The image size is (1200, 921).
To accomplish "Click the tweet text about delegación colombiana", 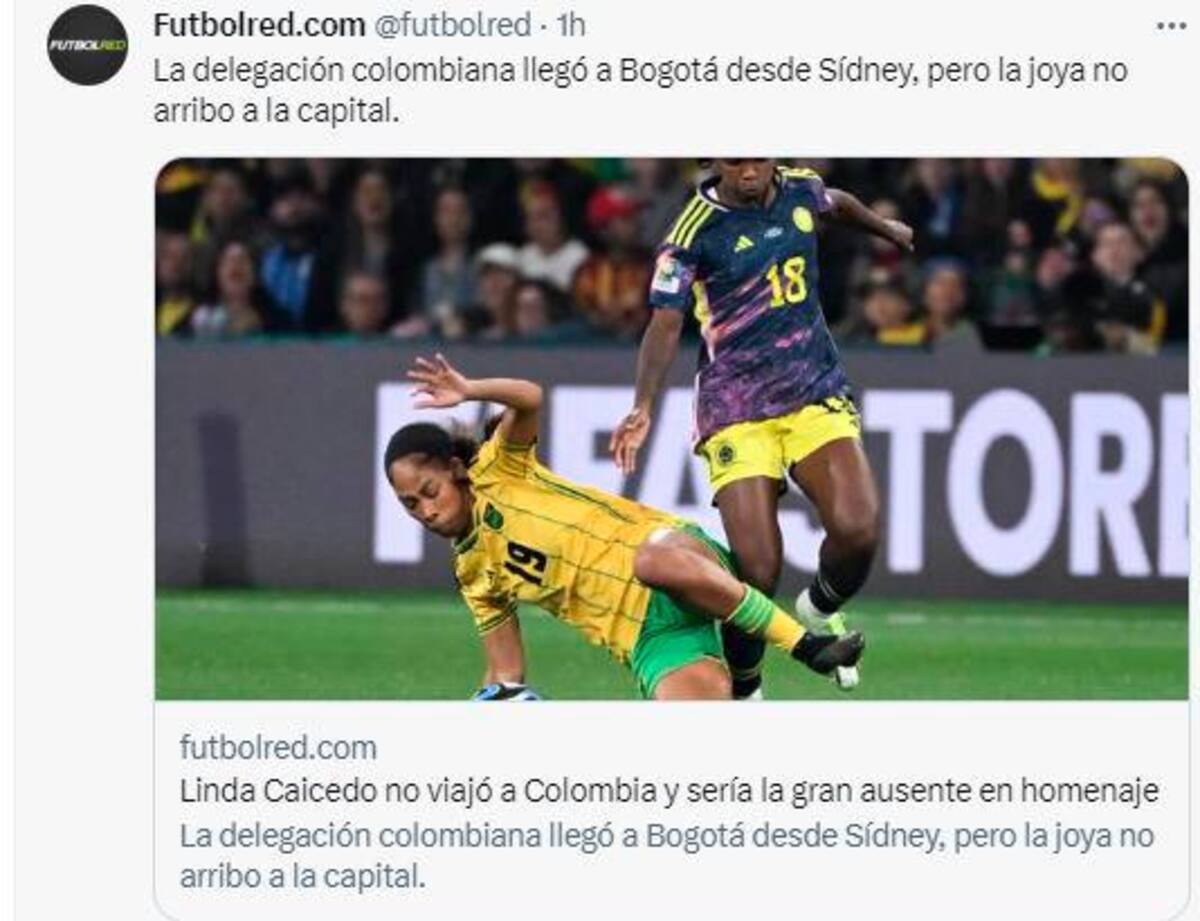I will [640, 92].
